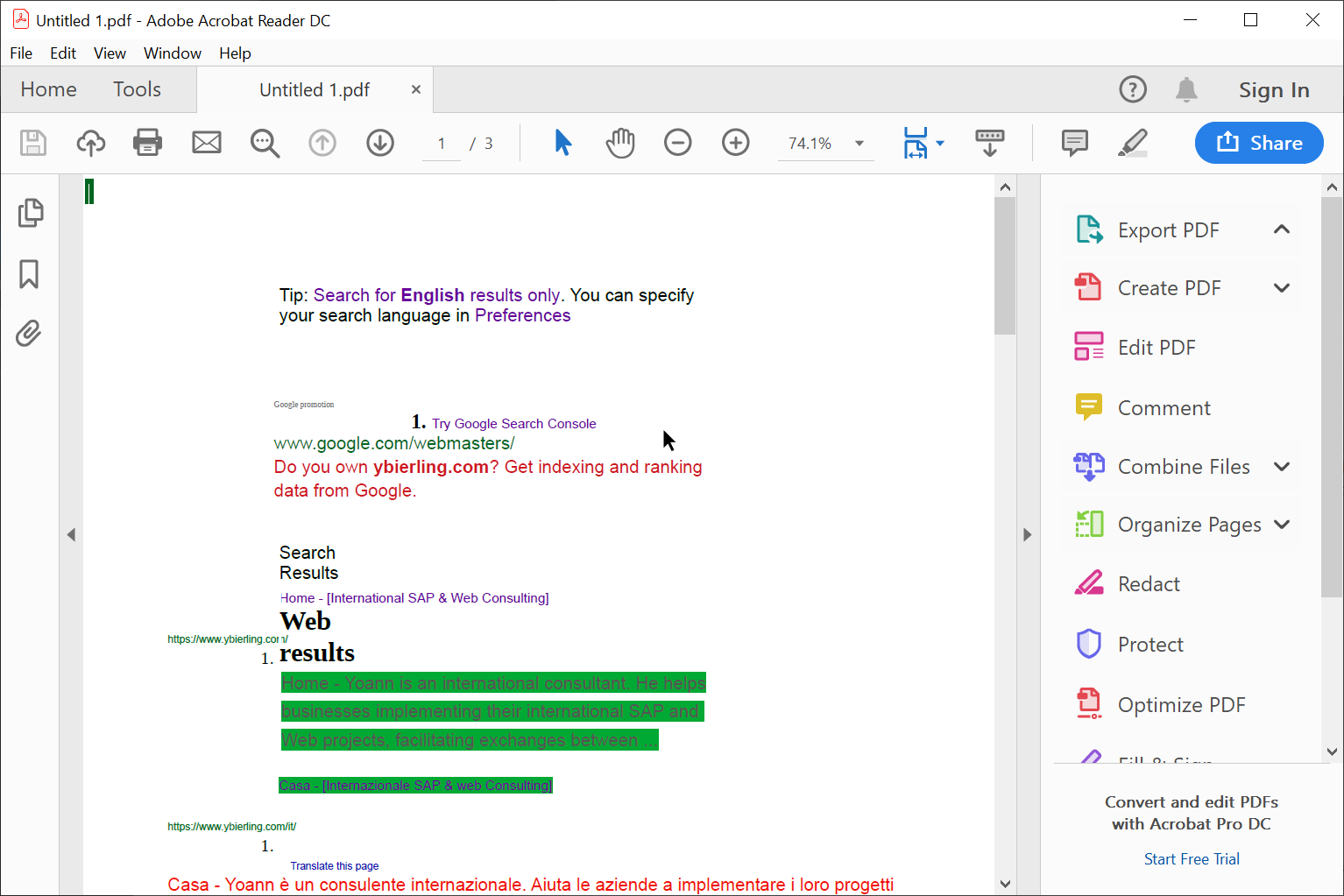1344x896 pixels.
Task: Switch to the Tools tab
Action: [x=137, y=89]
